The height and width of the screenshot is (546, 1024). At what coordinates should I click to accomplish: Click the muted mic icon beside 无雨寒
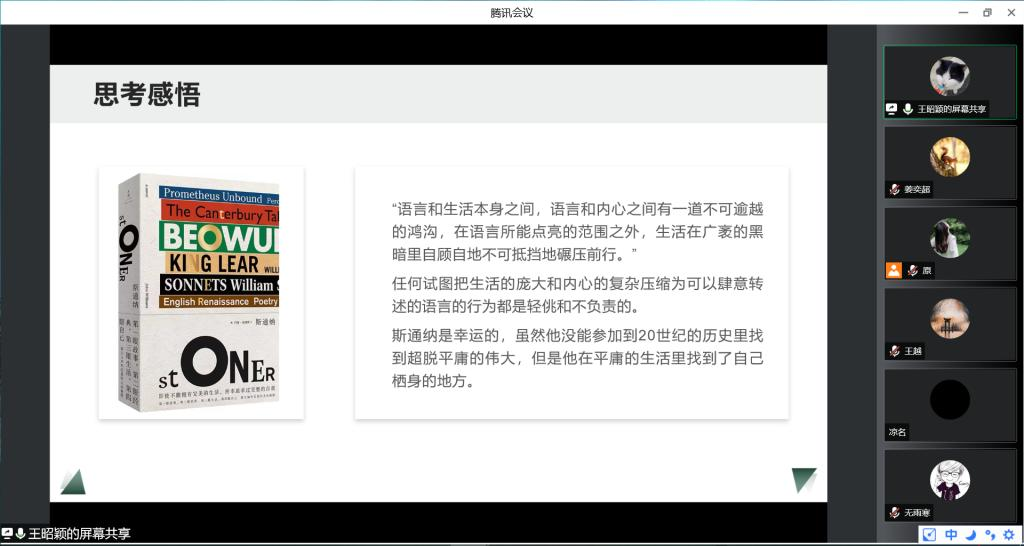tap(894, 513)
